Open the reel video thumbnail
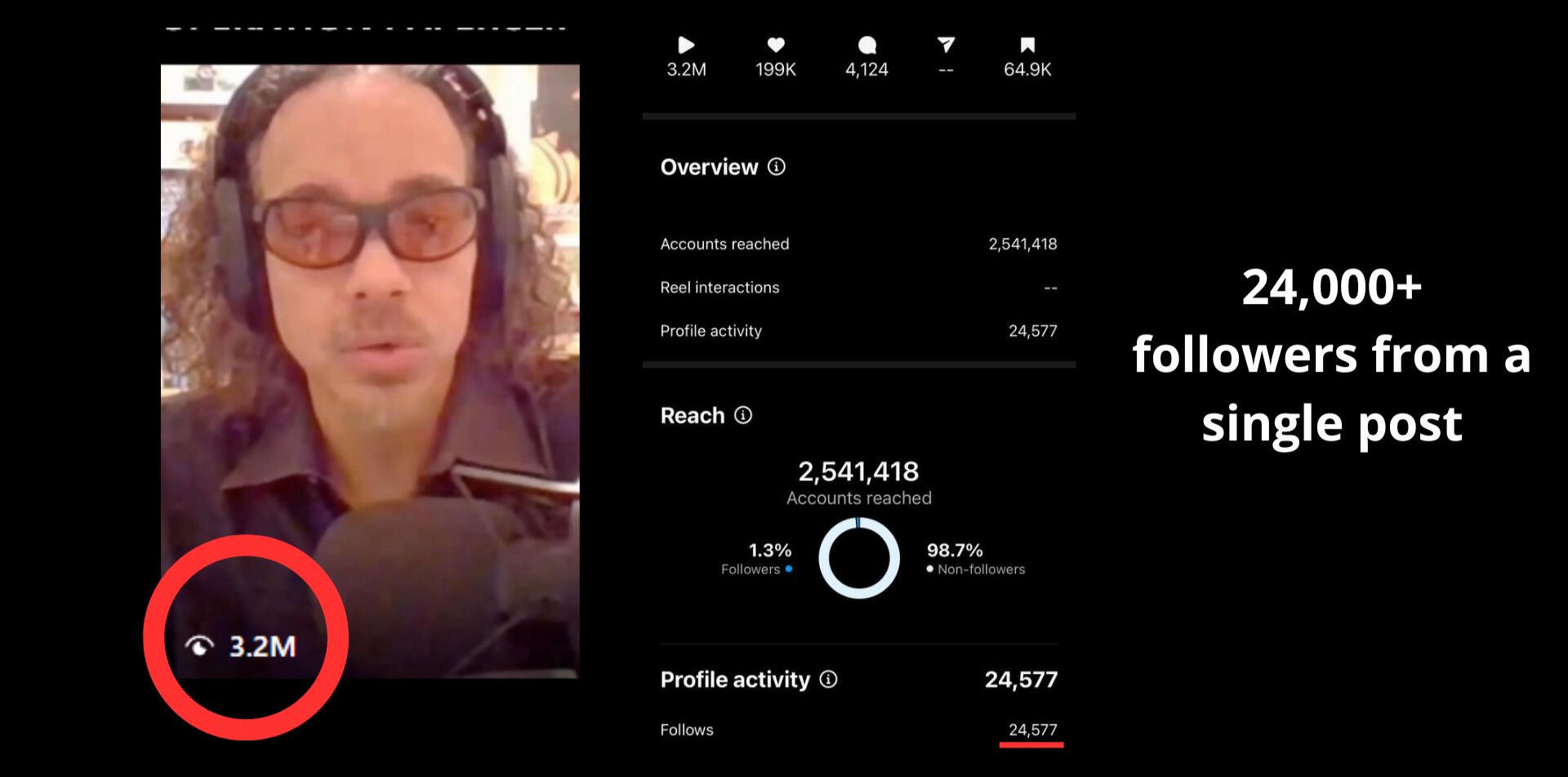The height and width of the screenshot is (777, 1568). [370, 371]
